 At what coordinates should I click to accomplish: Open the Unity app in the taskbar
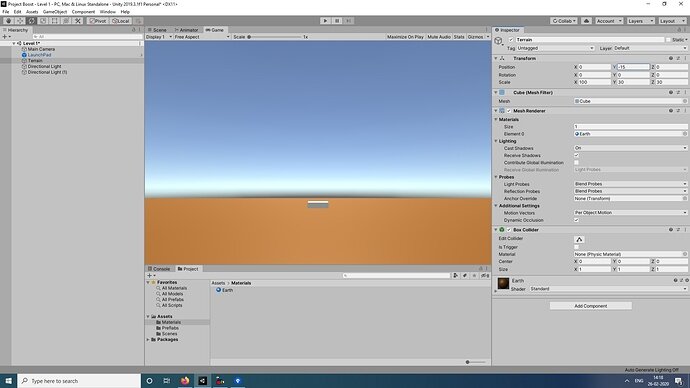pyautogui.click(x=202, y=381)
